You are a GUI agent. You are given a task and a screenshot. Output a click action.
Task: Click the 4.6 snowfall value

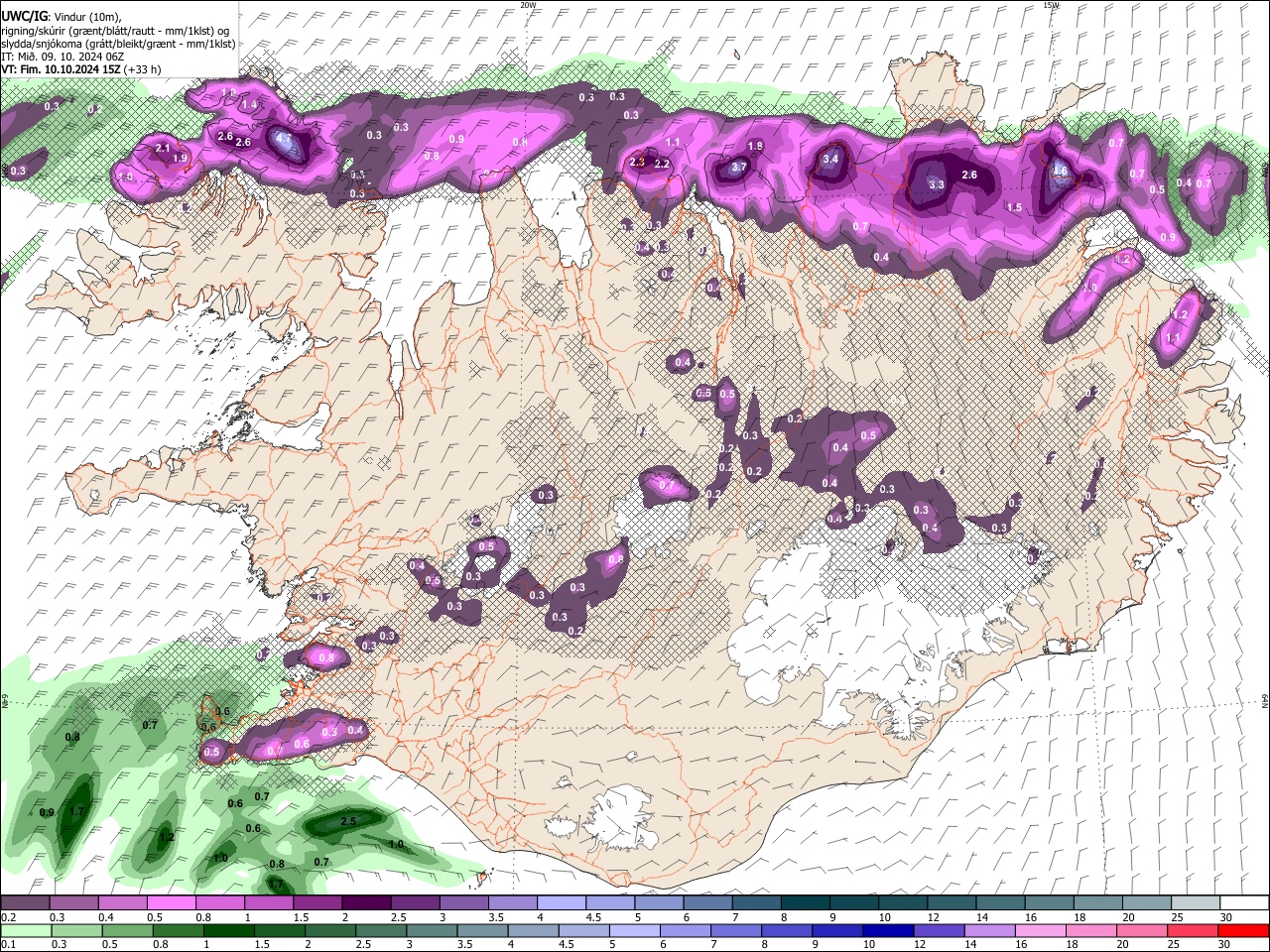tap(1060, 171)
